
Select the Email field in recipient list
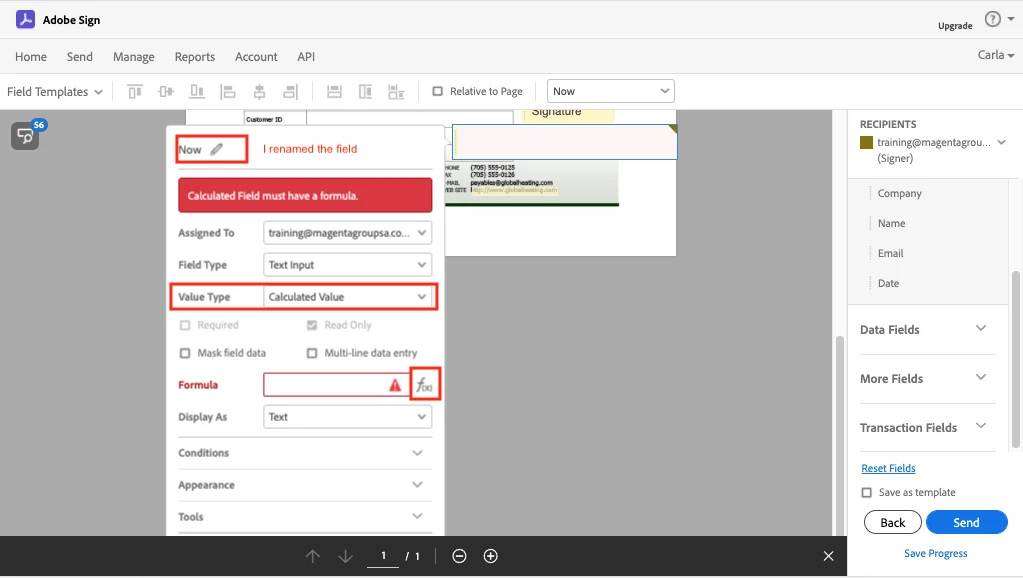891,253
